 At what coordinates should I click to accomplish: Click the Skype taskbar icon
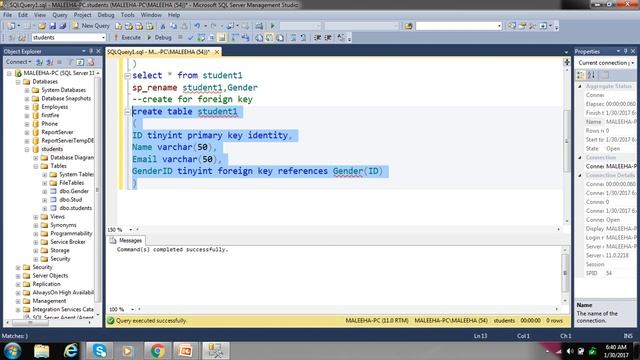point(99,351)
